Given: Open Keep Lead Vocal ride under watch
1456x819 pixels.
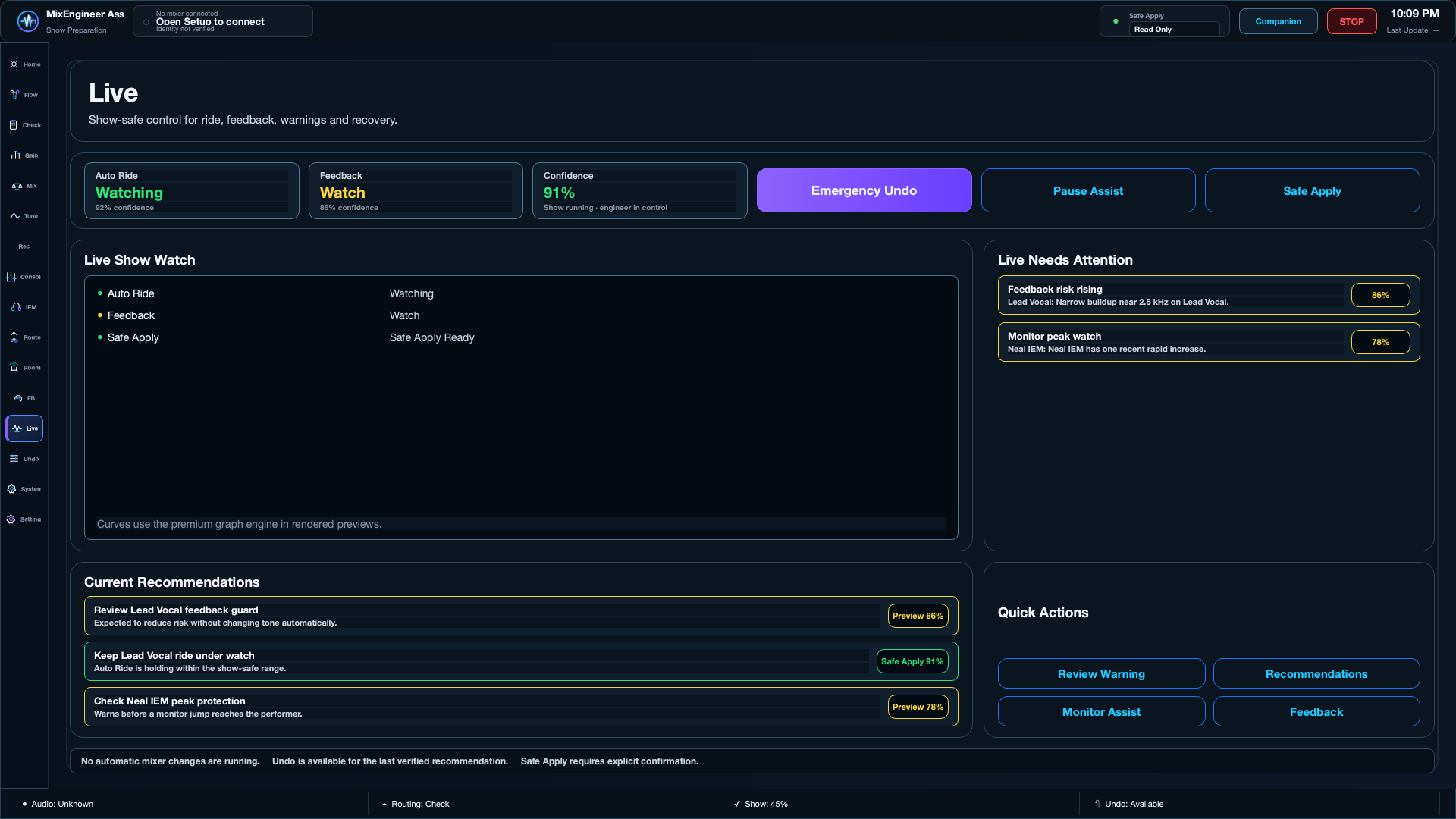Looking at the screenshot, I should tap(521, 661).
